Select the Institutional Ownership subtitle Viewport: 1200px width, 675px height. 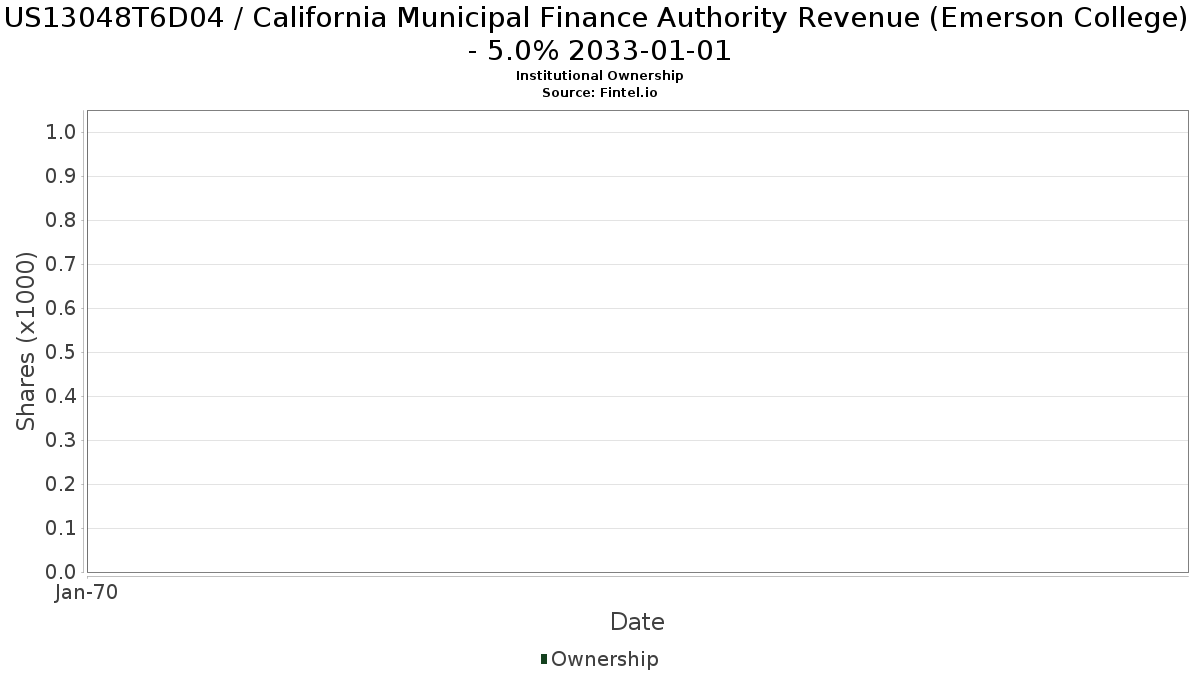point(599,76)
